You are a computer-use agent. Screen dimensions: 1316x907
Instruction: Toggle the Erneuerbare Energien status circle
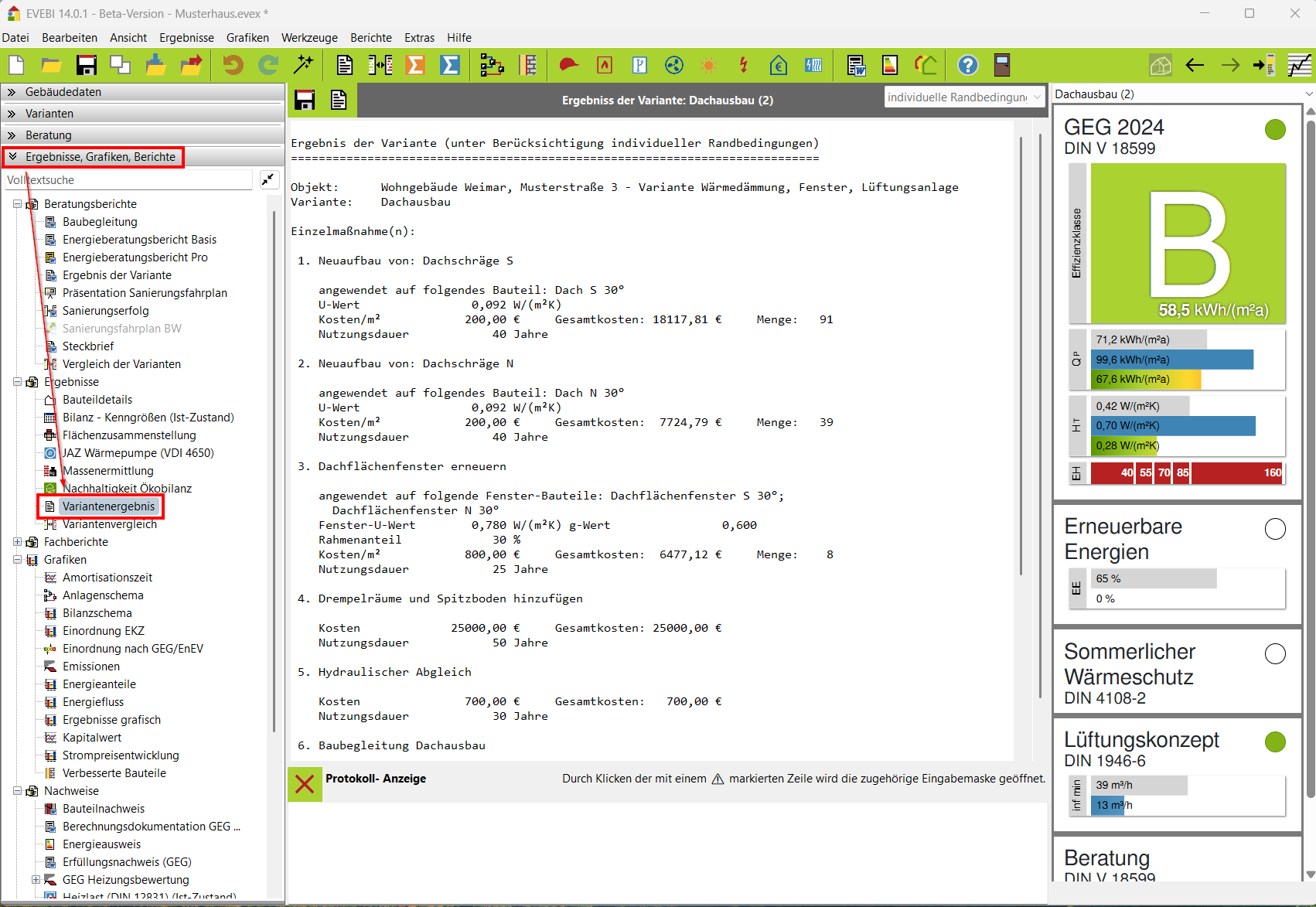(1274, 529)
